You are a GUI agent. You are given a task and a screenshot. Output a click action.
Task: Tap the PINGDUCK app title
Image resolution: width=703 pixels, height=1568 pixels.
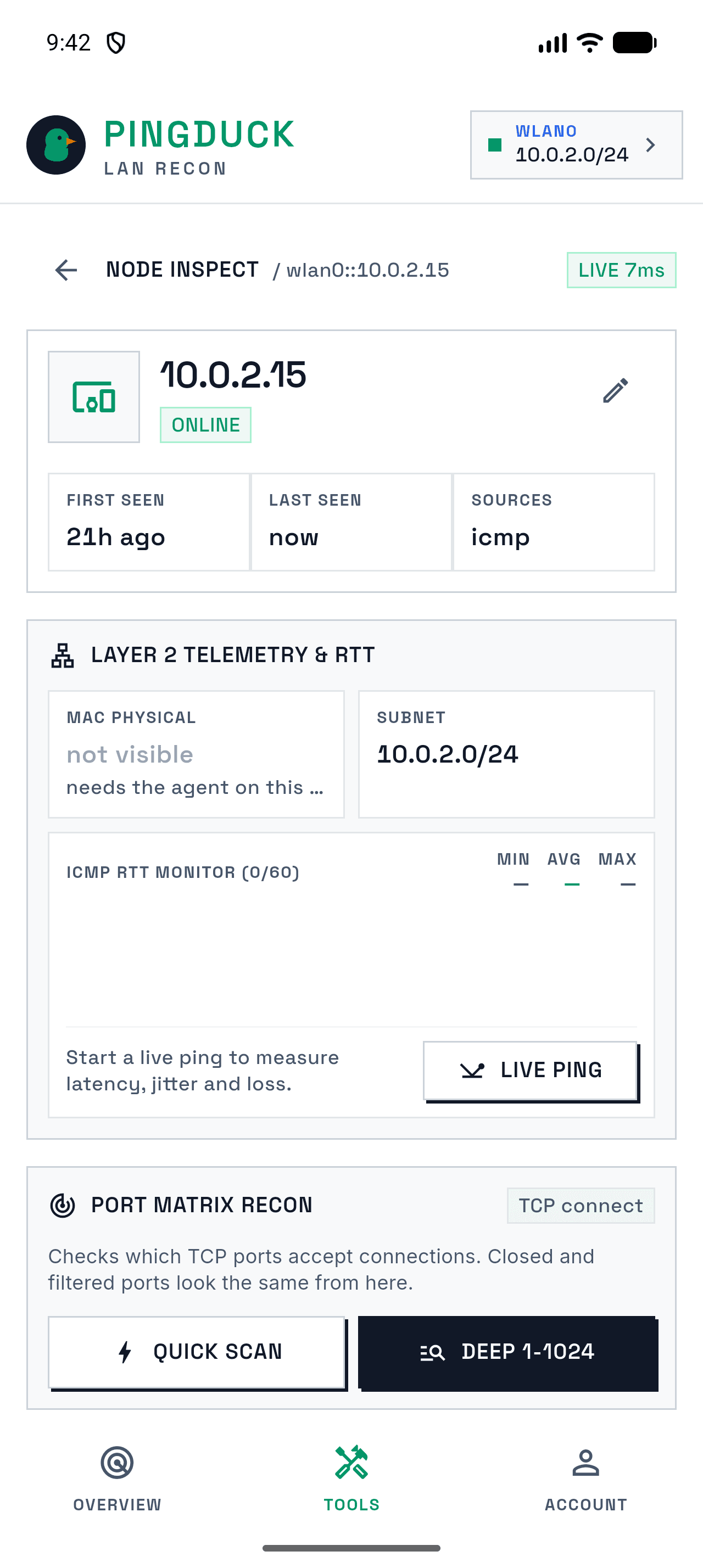click(x=199, y=134)
